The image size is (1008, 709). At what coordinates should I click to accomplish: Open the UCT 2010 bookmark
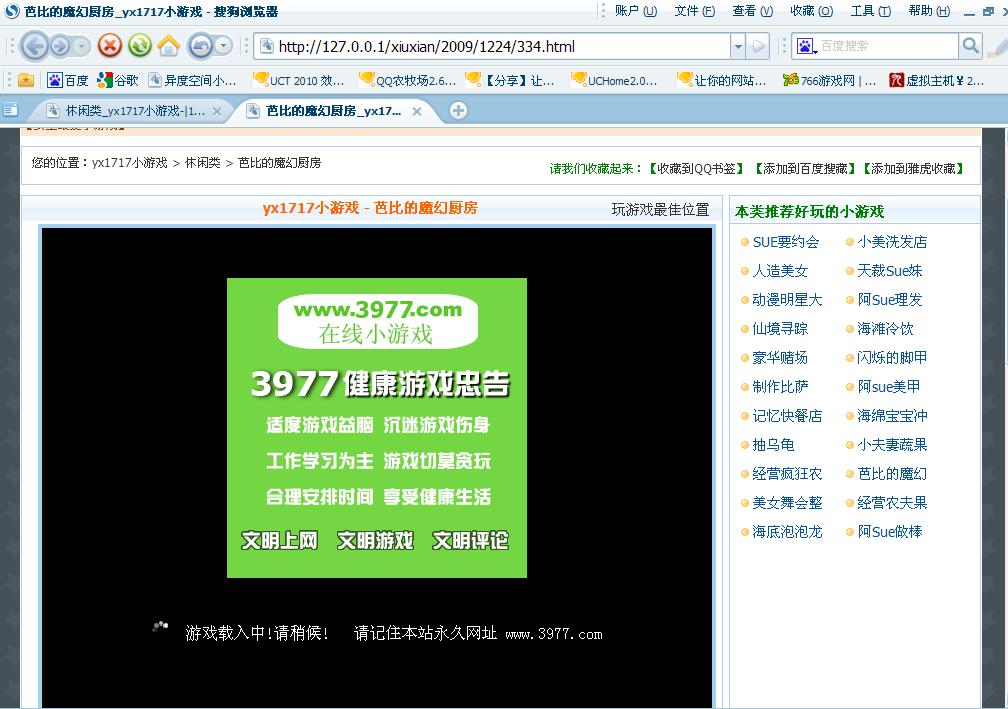(x=299, y=80)
